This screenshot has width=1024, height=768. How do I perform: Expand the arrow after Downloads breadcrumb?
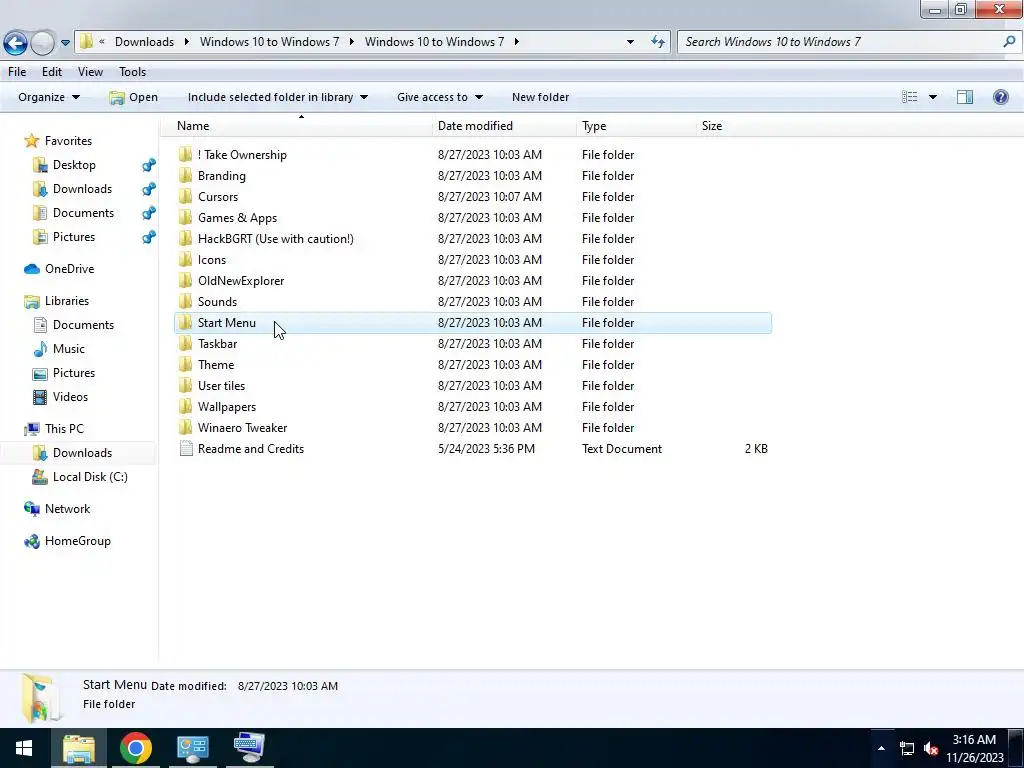click(187, 42)
